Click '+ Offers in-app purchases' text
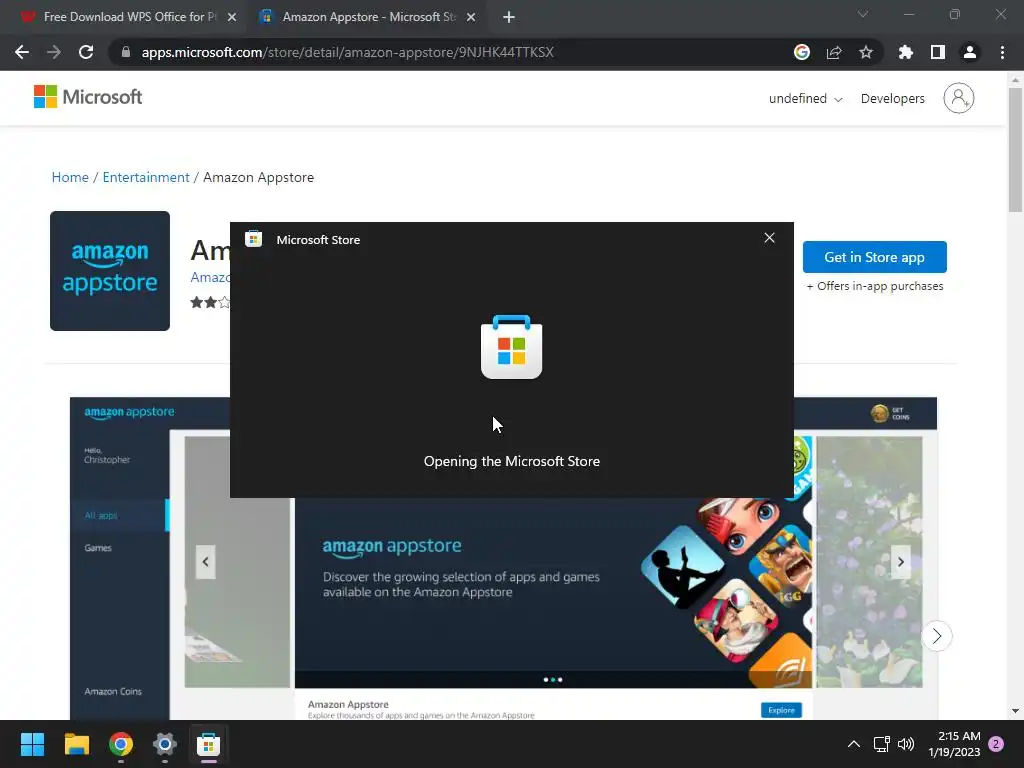1024x768 pixels. (x=874, y=286)
